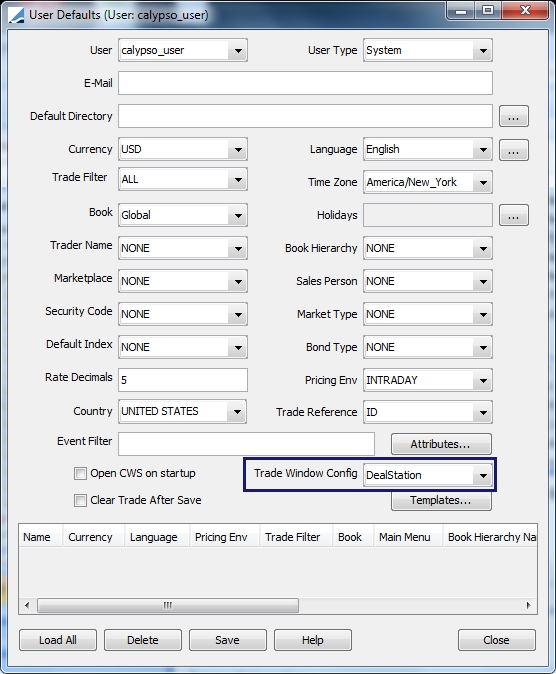The height and width of the screenshot is (674, 556).
Task: Toggle Clear Trade After Save checkbox
Action: coord(80,501)
